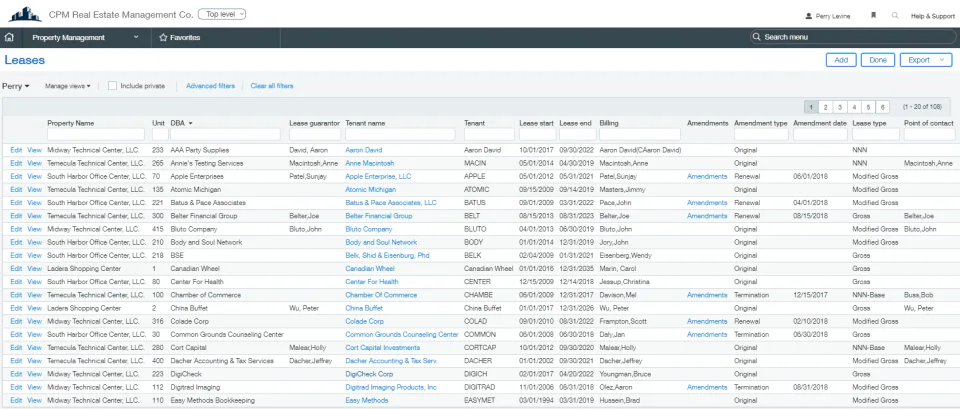
Task: Go to page 6 of leases
Action: [x=882, y=107]
